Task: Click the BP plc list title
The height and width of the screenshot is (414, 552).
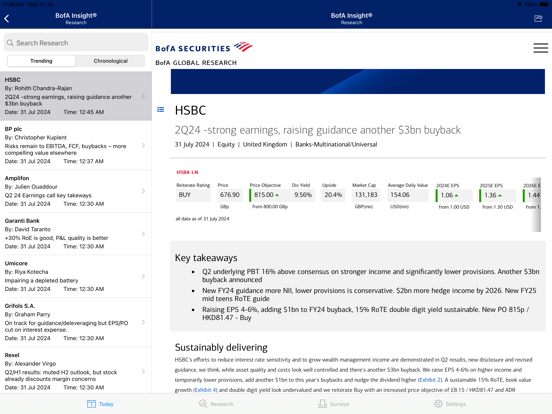Action: coord(13,129)
